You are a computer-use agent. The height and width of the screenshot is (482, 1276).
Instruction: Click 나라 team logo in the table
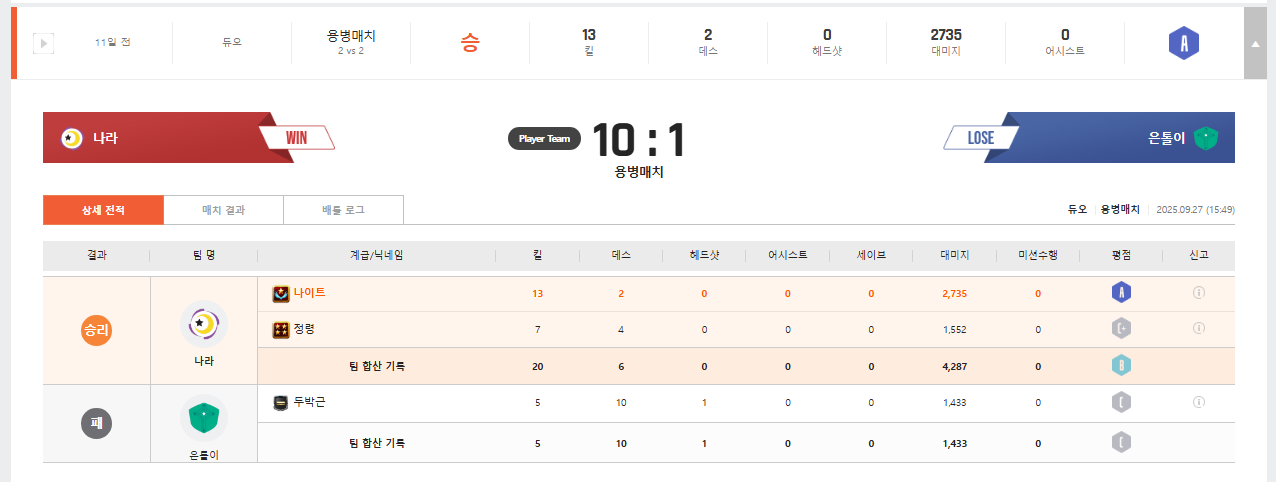(x=204, y=323)
